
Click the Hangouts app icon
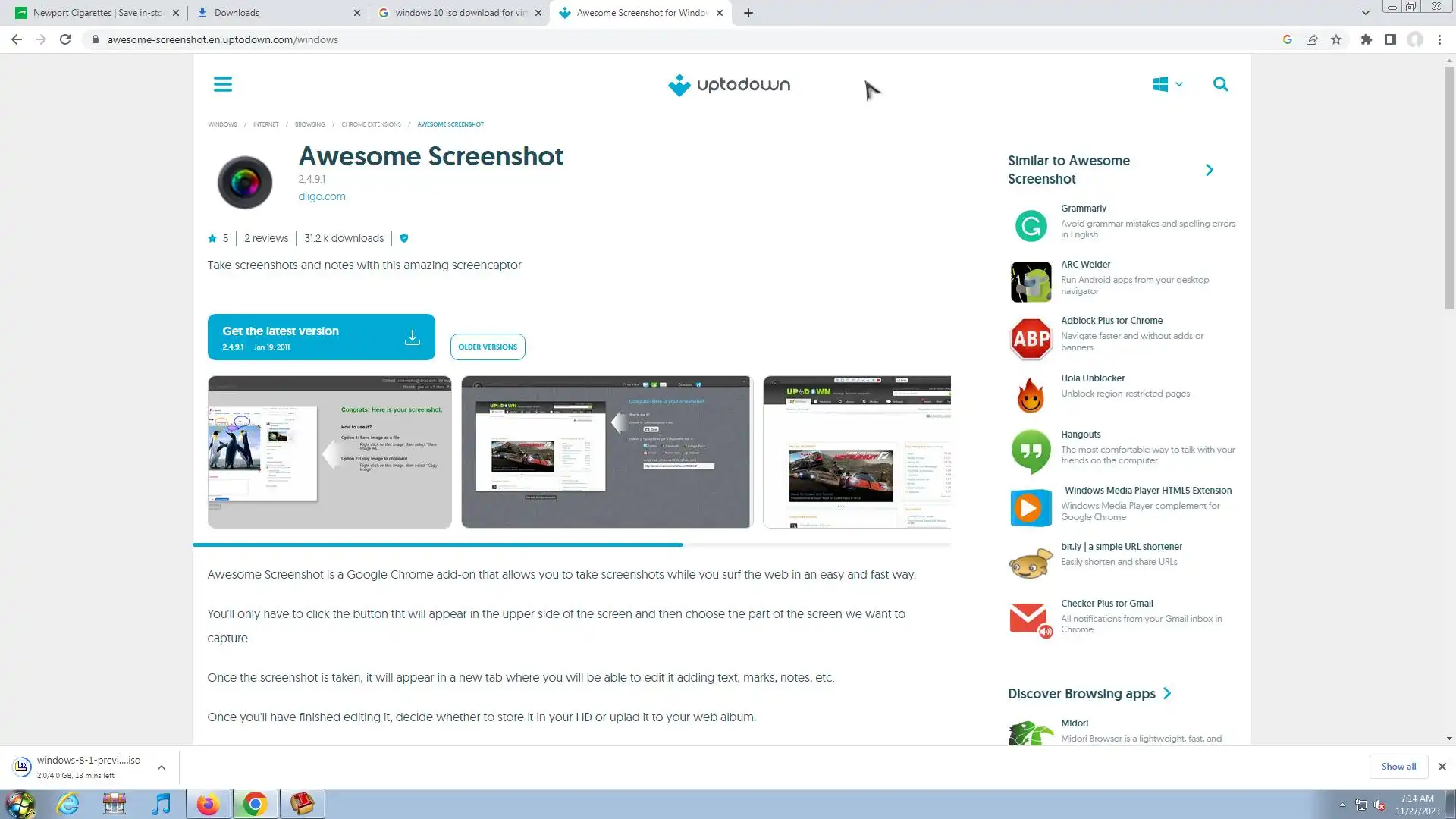pos(1031,450)
